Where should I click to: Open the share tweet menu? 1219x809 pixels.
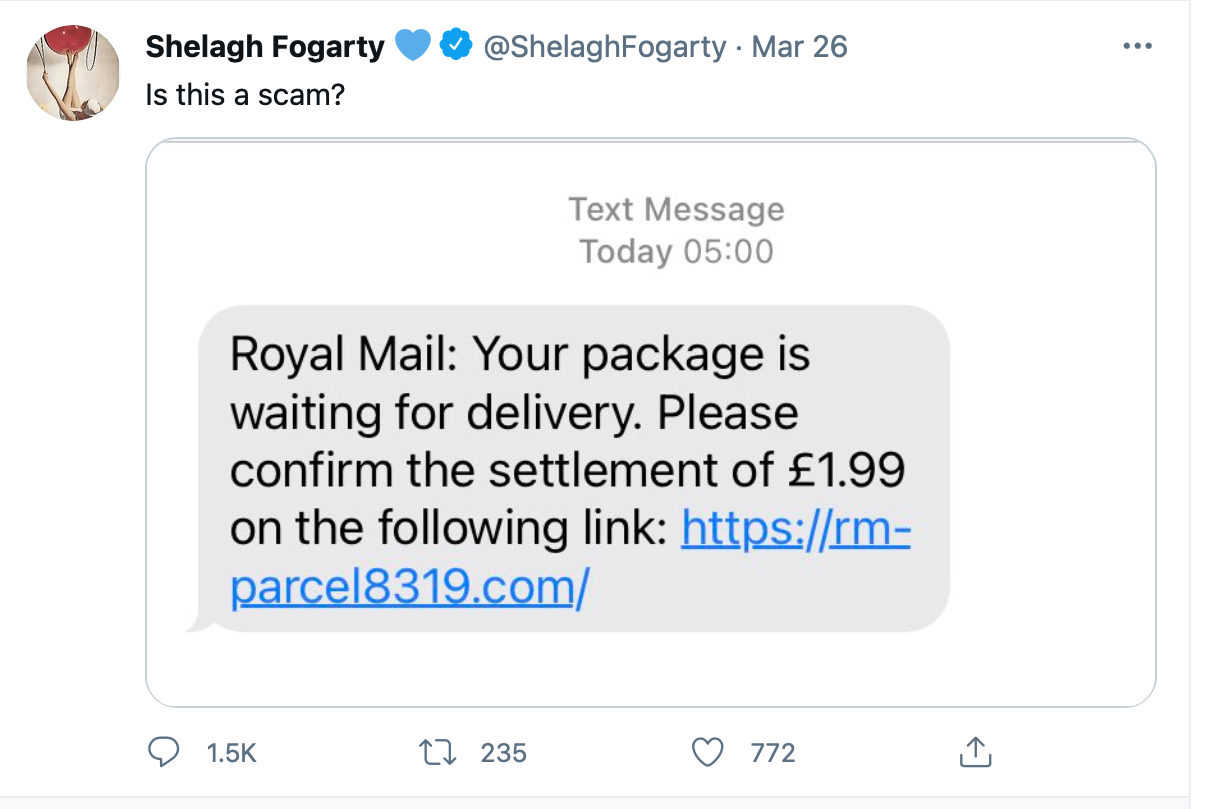tap(975, 751)
